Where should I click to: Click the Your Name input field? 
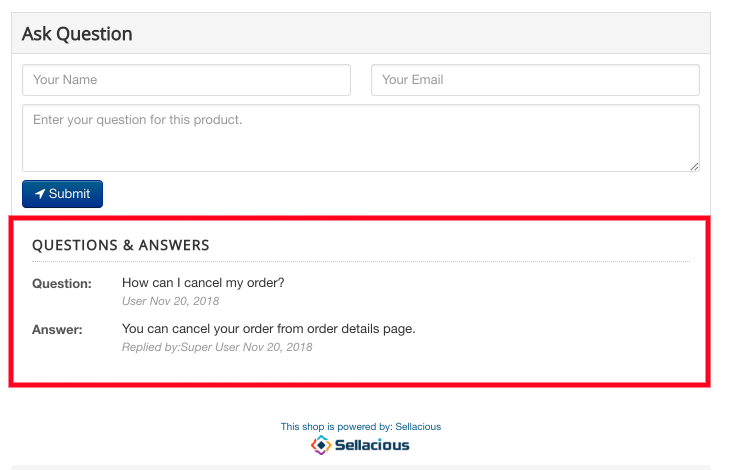click(186, 80)
